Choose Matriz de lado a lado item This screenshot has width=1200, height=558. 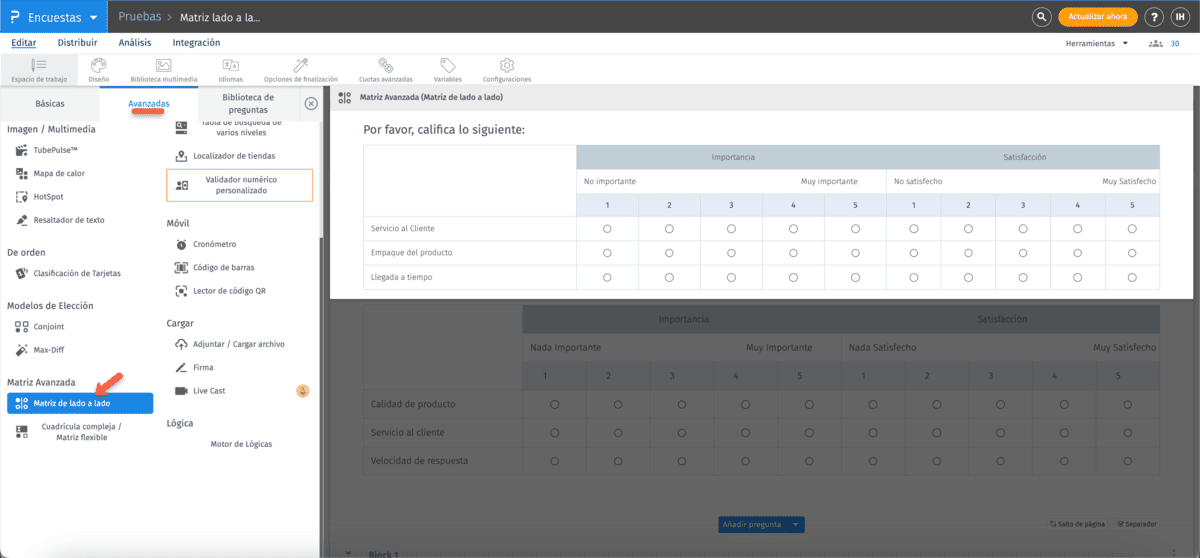(x=79, y=403)
